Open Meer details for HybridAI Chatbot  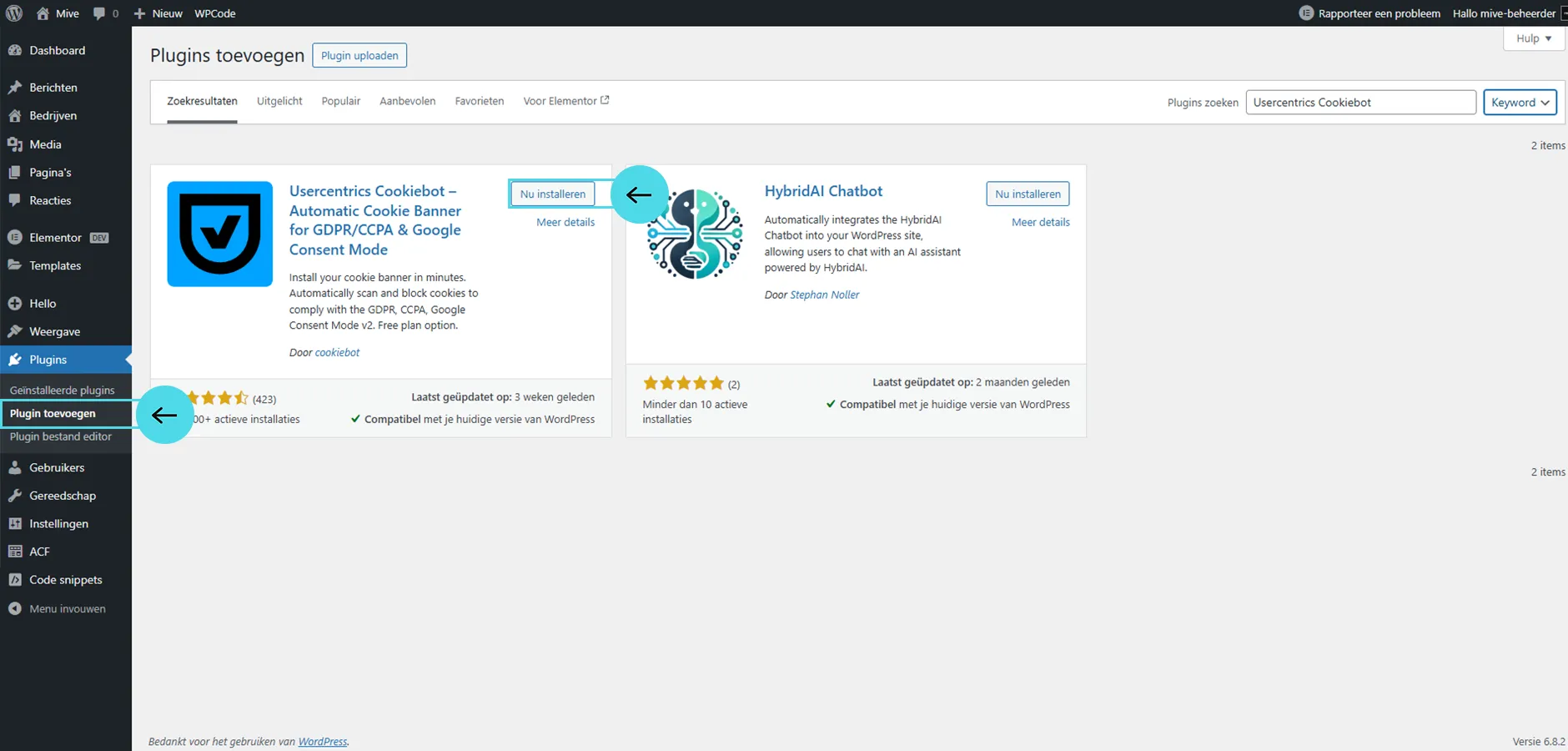(1040, 223)
